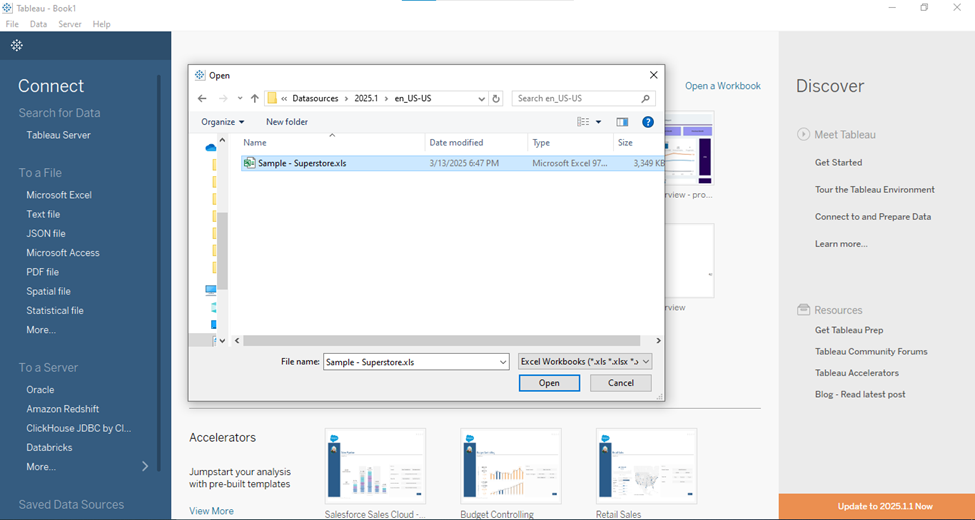Viewport: 975px width, 520px height.
Task: Open Tour the Tableau Environment
Action: point(874,190)
